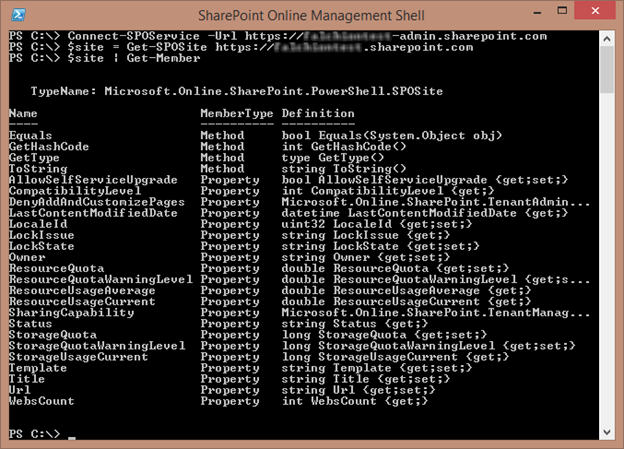The image size is (624, 449).
Task: Click definition 'bool Equals(System.Object obj)'
Action: (392, 136)
